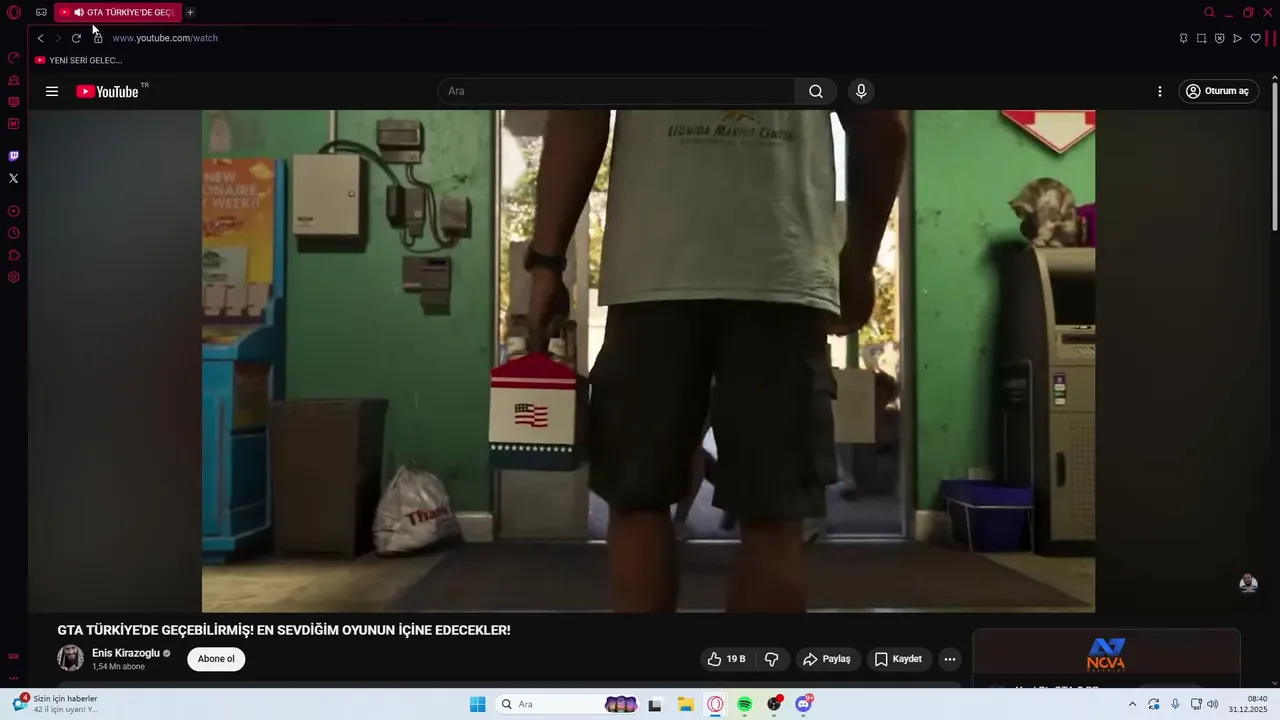Screen dimensions: 1280x720
Task: Open the YENİ SERİ GELEC... bookmark
Action: pyautogui.click(x=78, y=60)
